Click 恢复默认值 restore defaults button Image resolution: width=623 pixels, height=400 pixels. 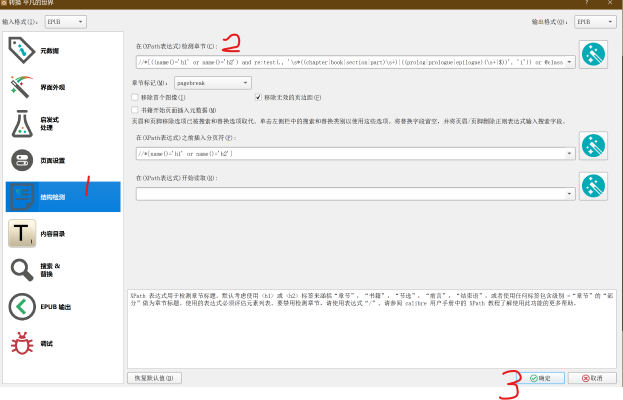point(154,378)
